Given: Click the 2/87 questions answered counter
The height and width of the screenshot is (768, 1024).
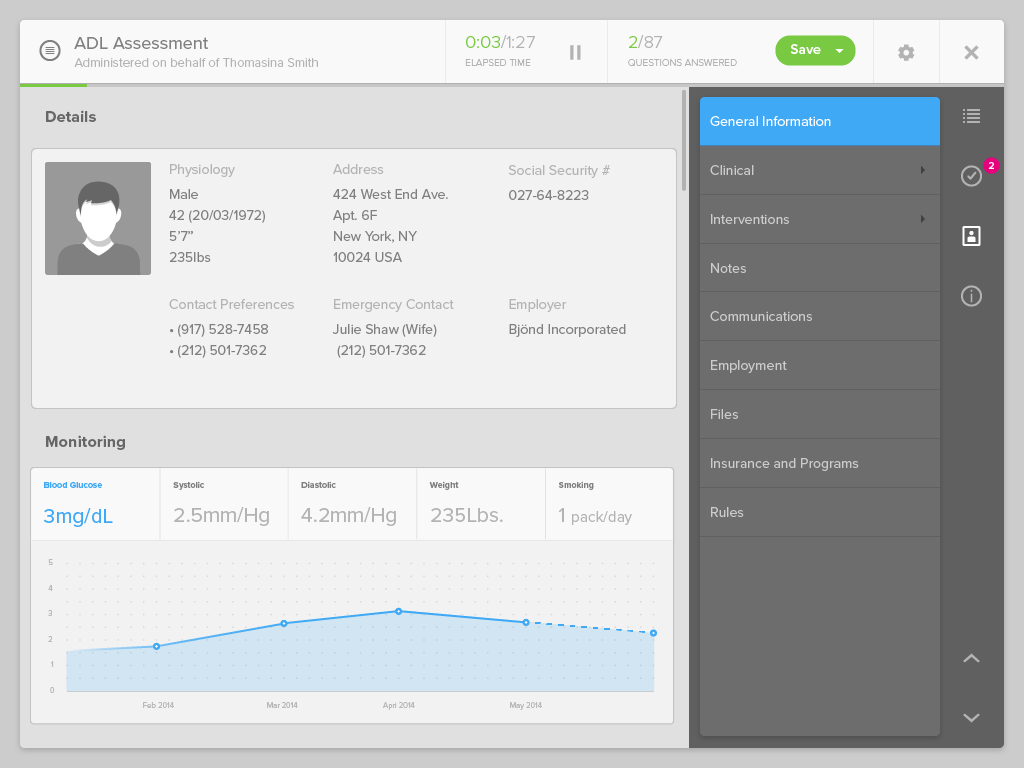Looking at the screenshot, I should tap(645, 42).
